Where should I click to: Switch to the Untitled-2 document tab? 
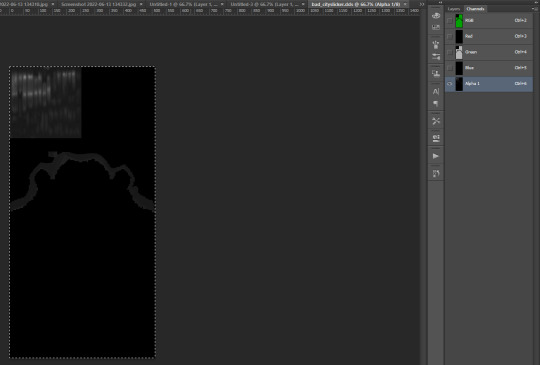264,4
